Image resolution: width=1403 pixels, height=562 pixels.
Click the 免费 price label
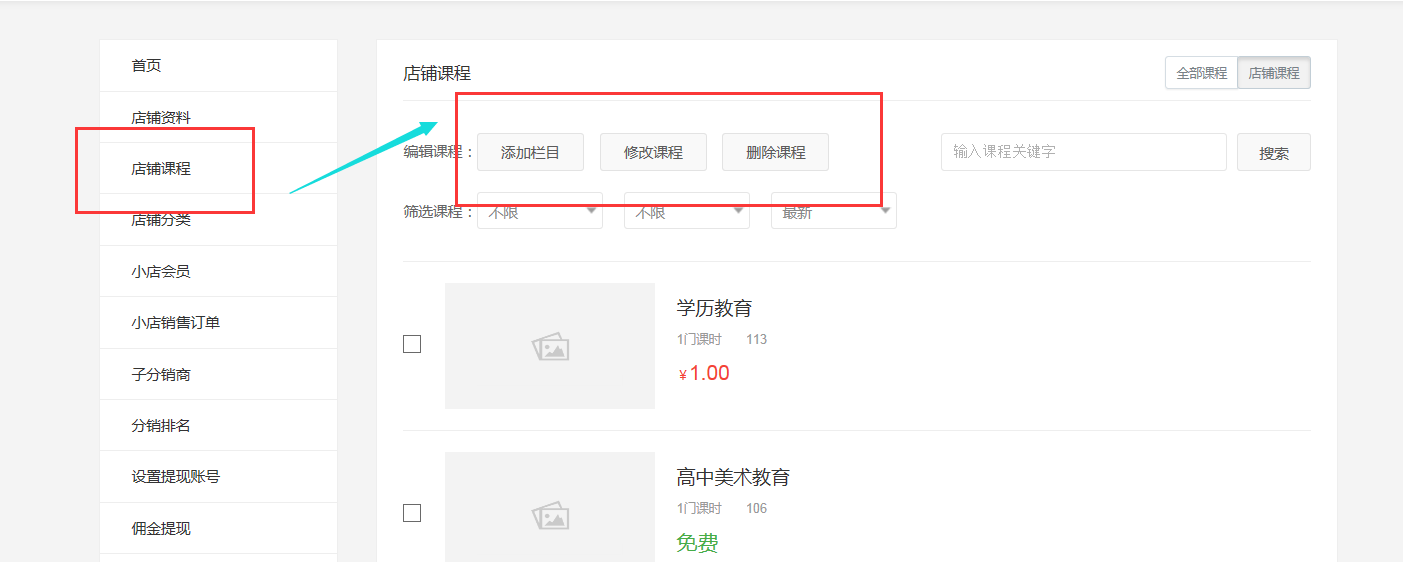click(697, 543)
